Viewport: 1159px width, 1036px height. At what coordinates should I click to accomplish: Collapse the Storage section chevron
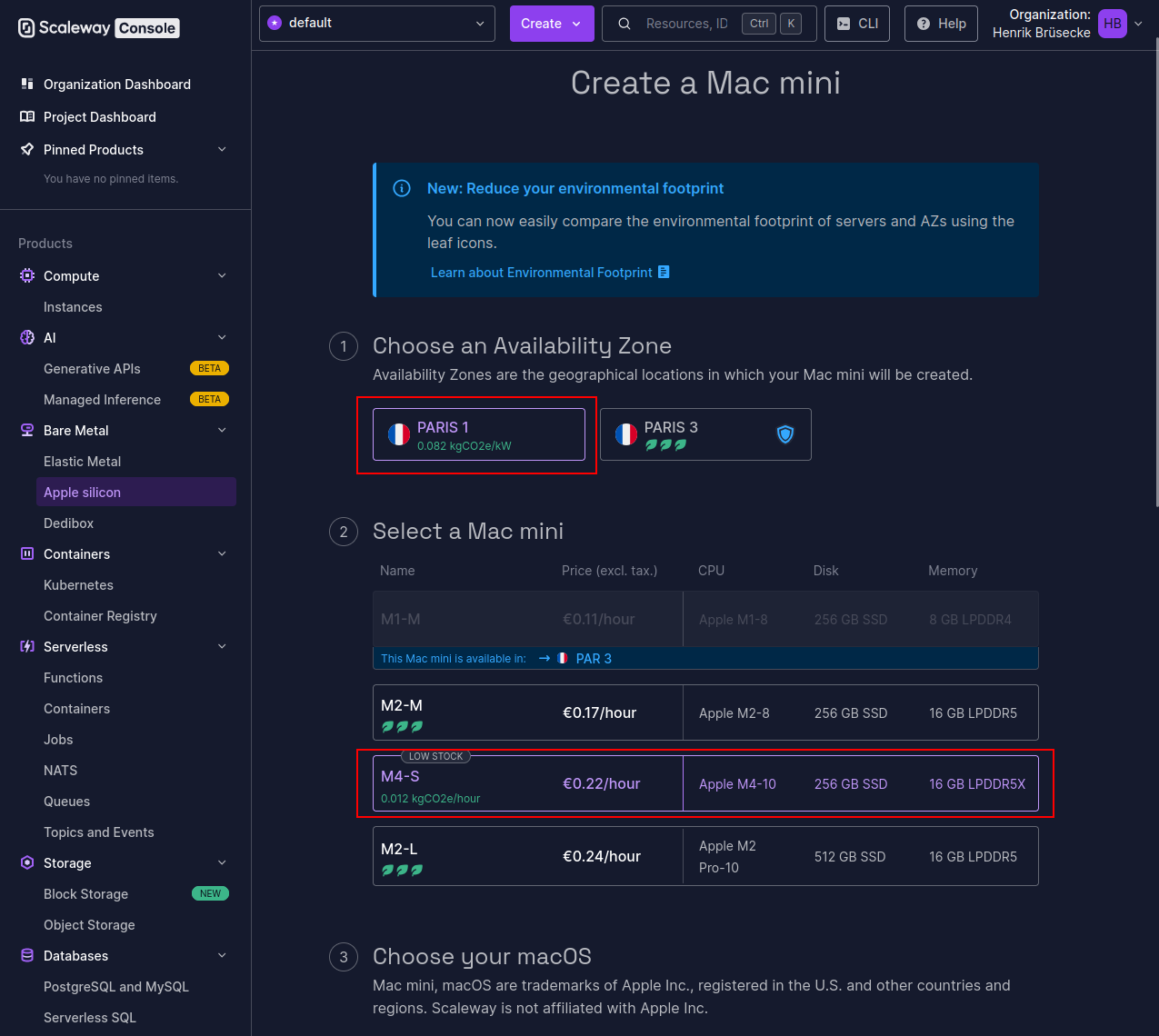coord(222,862)
